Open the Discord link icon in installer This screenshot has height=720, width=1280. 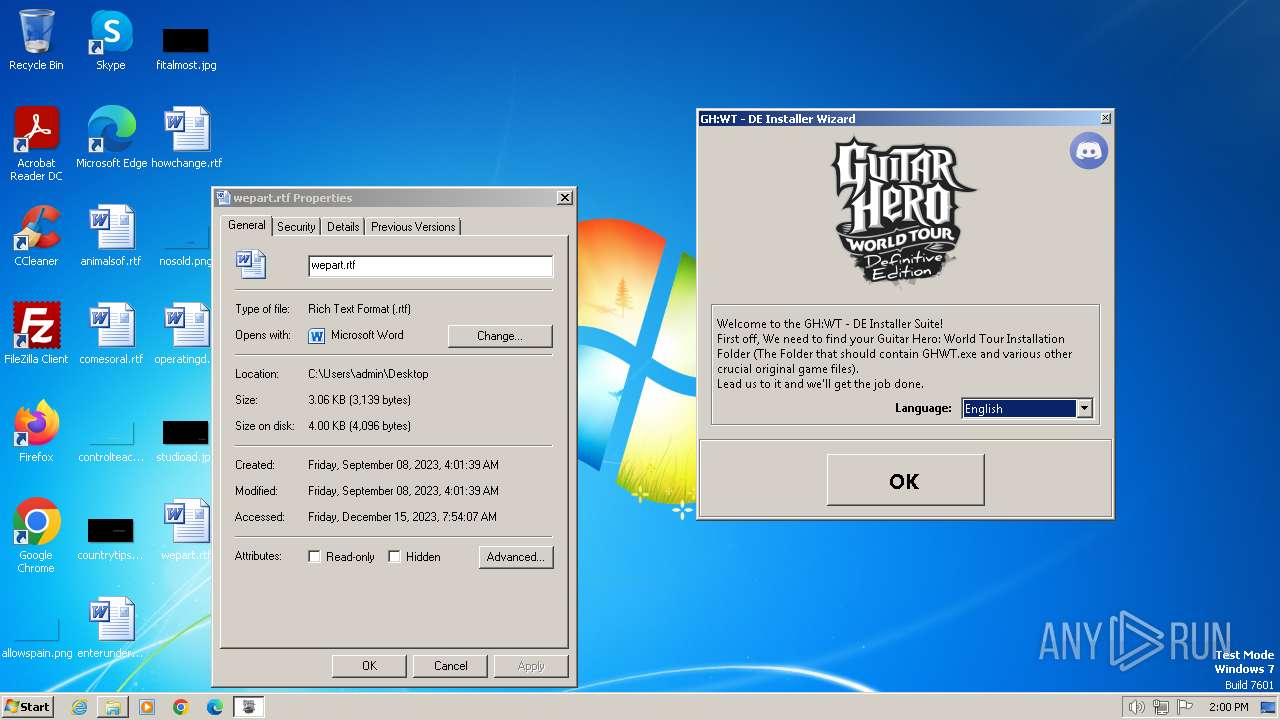coord(1089,151)
